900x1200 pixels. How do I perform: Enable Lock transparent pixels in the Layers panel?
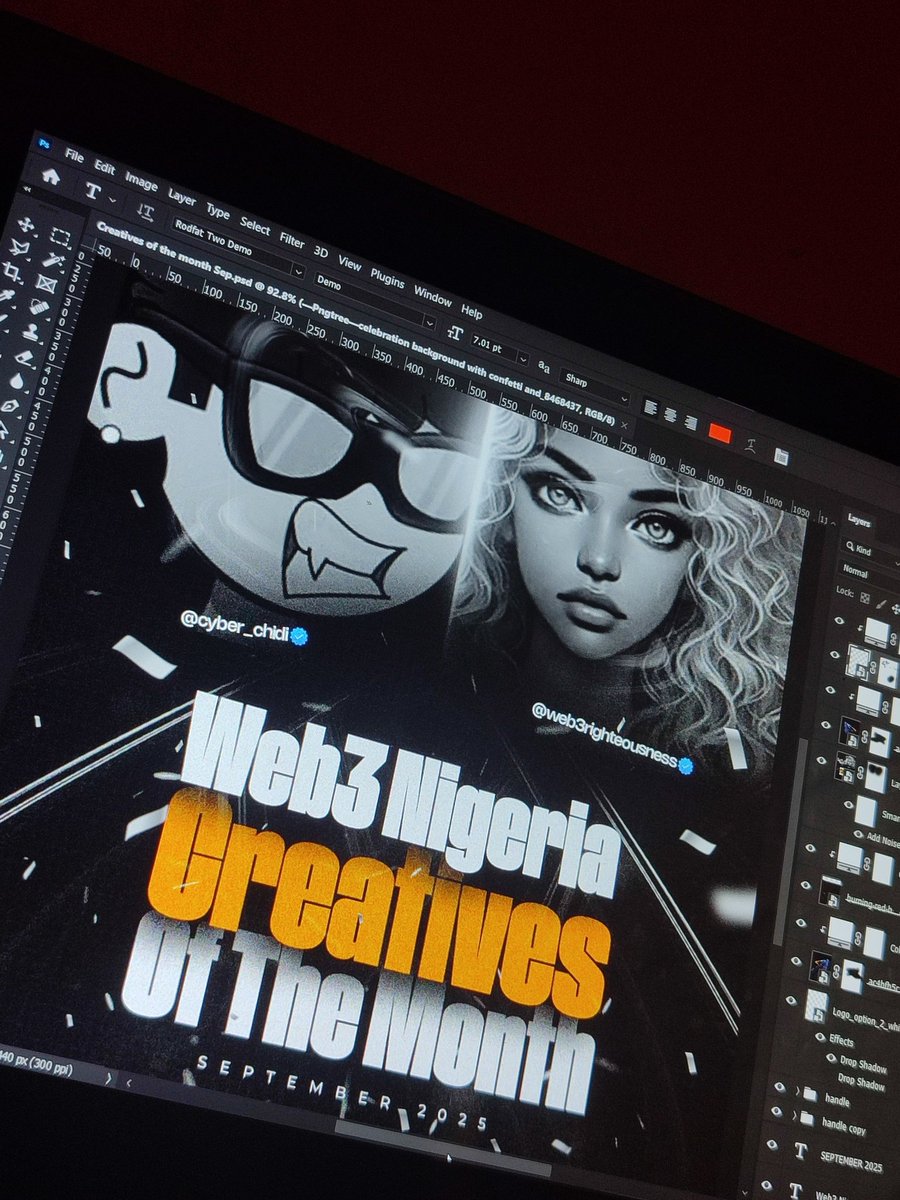point(864,597)
